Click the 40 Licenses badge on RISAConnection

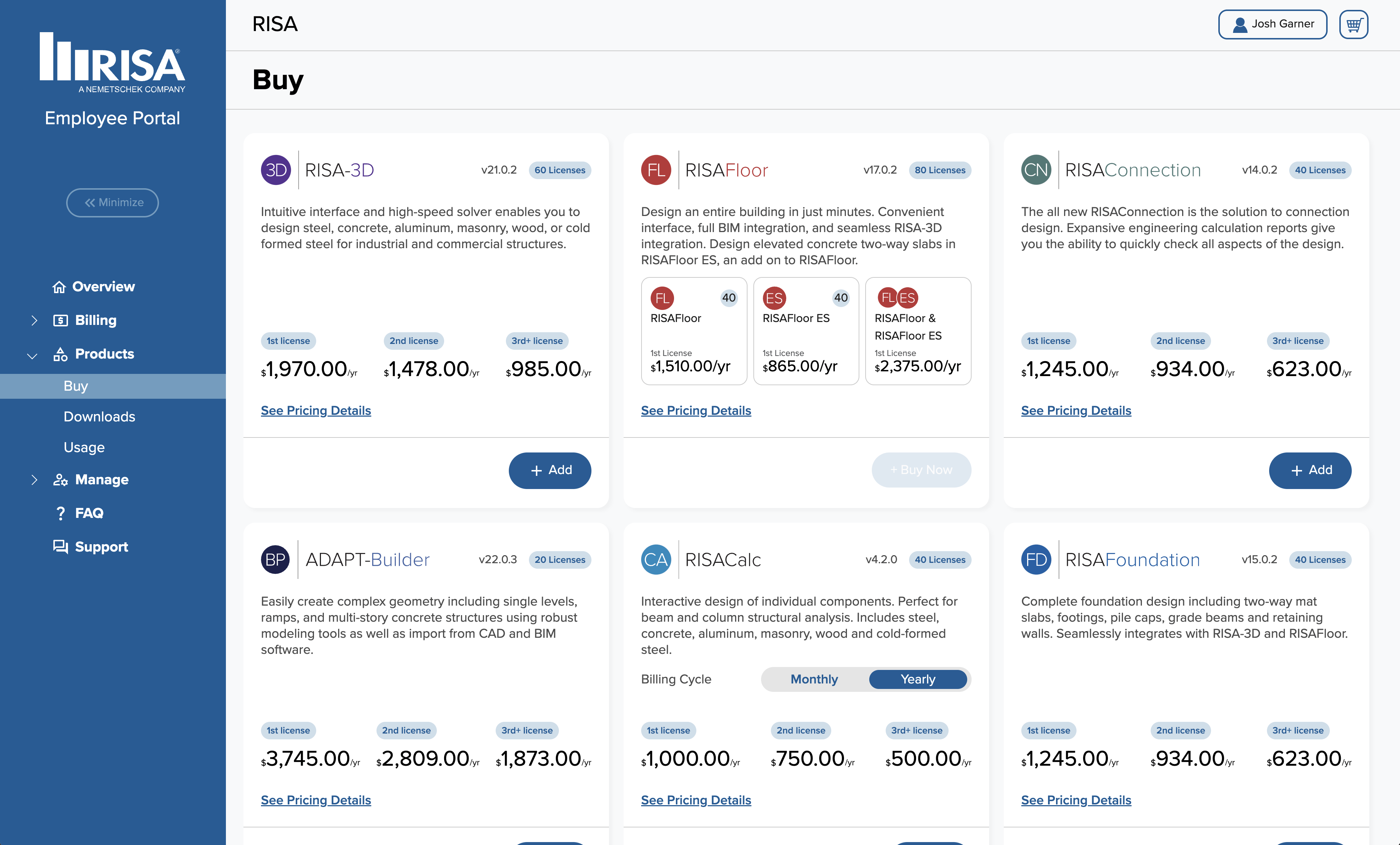[x=1320, y=170]
